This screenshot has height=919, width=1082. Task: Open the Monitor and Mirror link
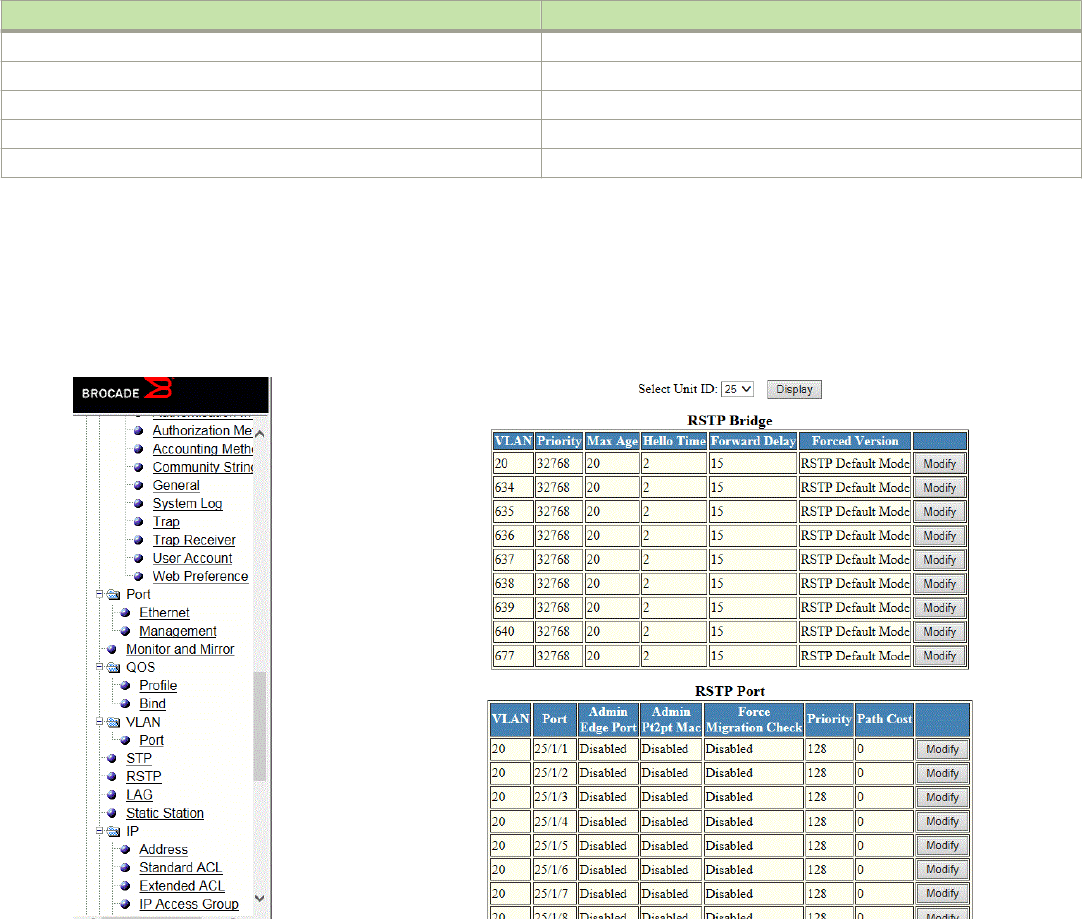pos(180,649)
